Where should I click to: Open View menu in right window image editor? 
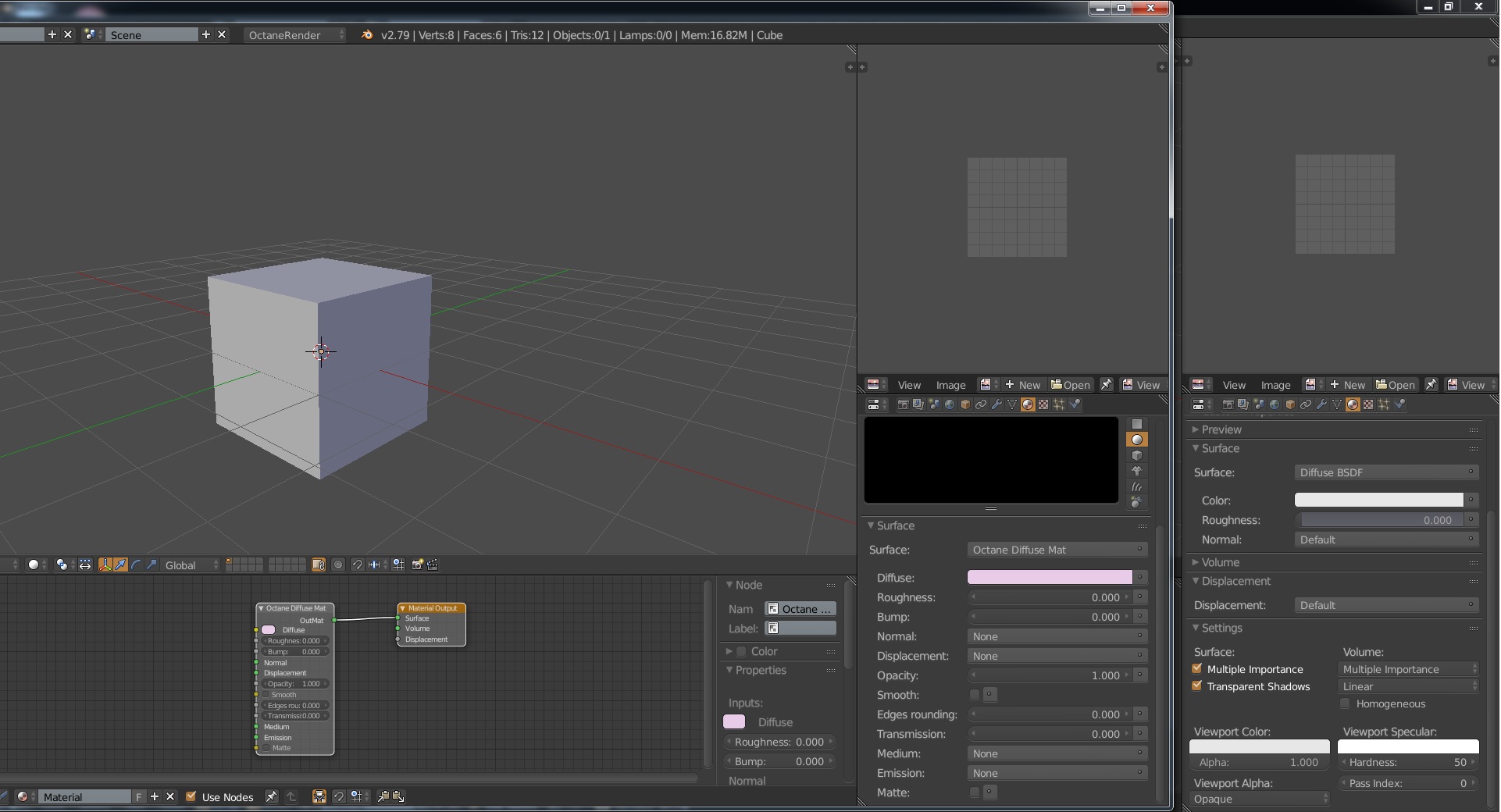(x=1234, y=385)
